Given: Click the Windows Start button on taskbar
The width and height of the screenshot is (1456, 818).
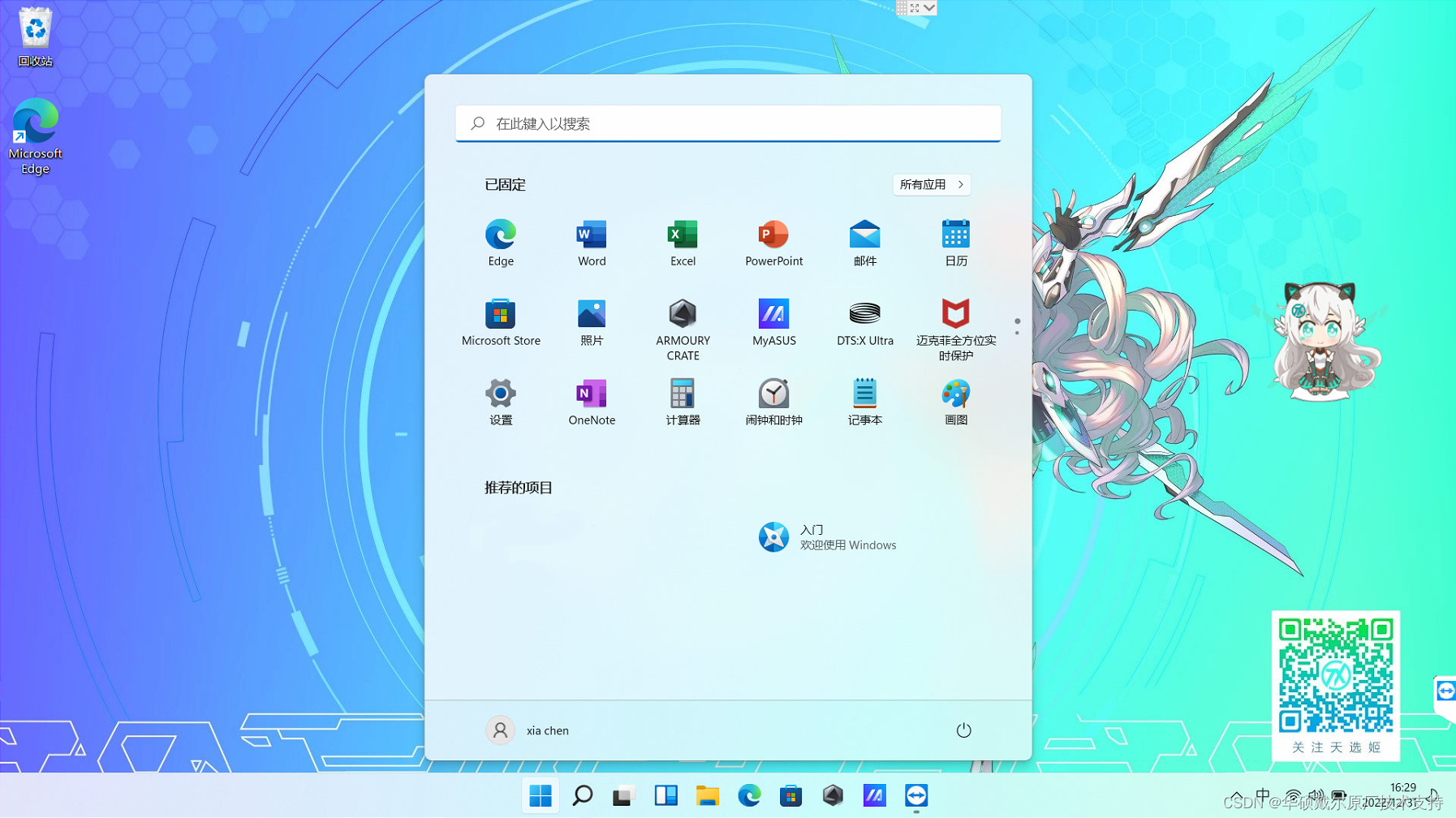Looking at the screenshot, I should [541, 795].
